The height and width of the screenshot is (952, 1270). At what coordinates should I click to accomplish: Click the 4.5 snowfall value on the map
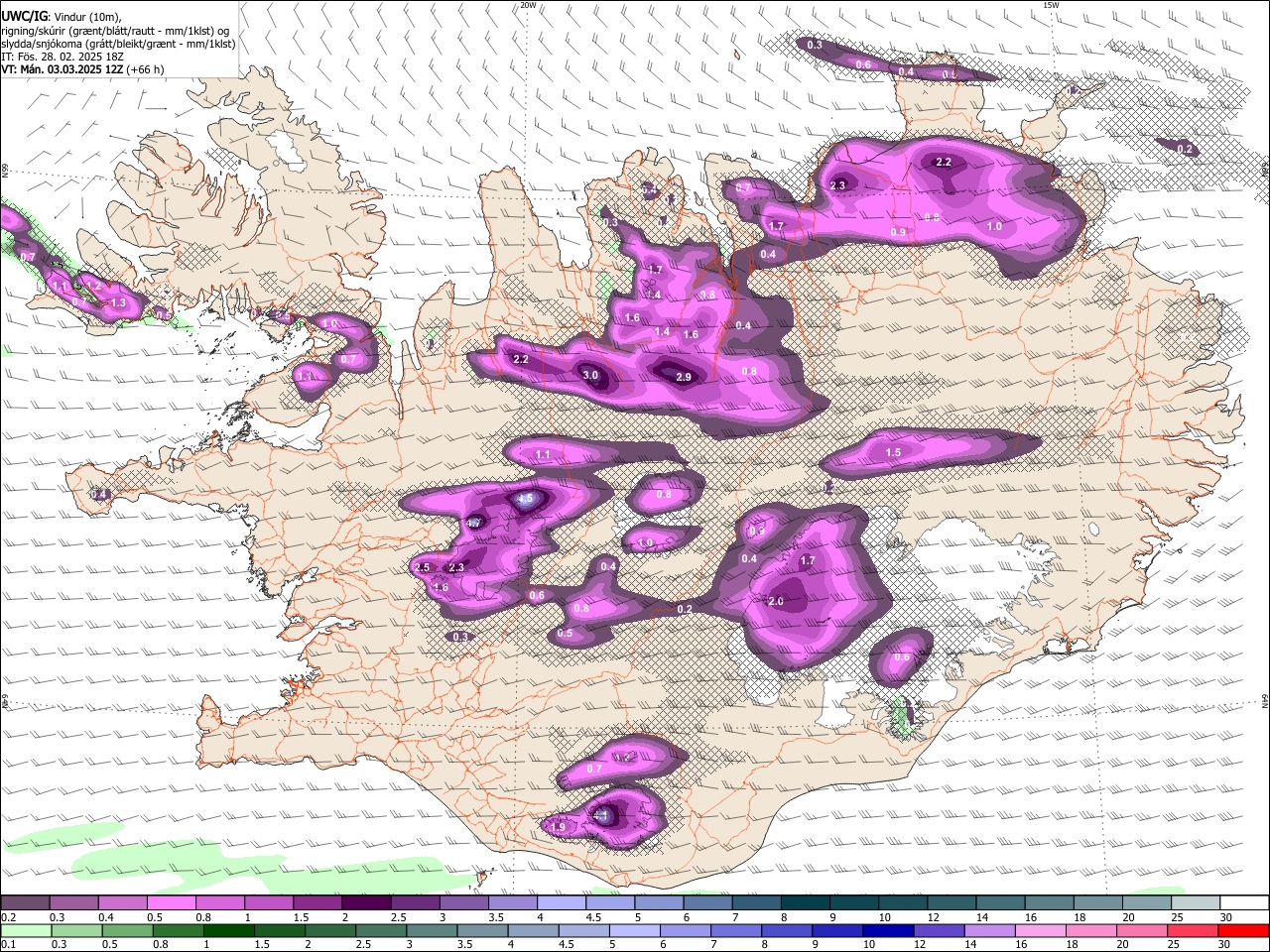tap(526, 499)
